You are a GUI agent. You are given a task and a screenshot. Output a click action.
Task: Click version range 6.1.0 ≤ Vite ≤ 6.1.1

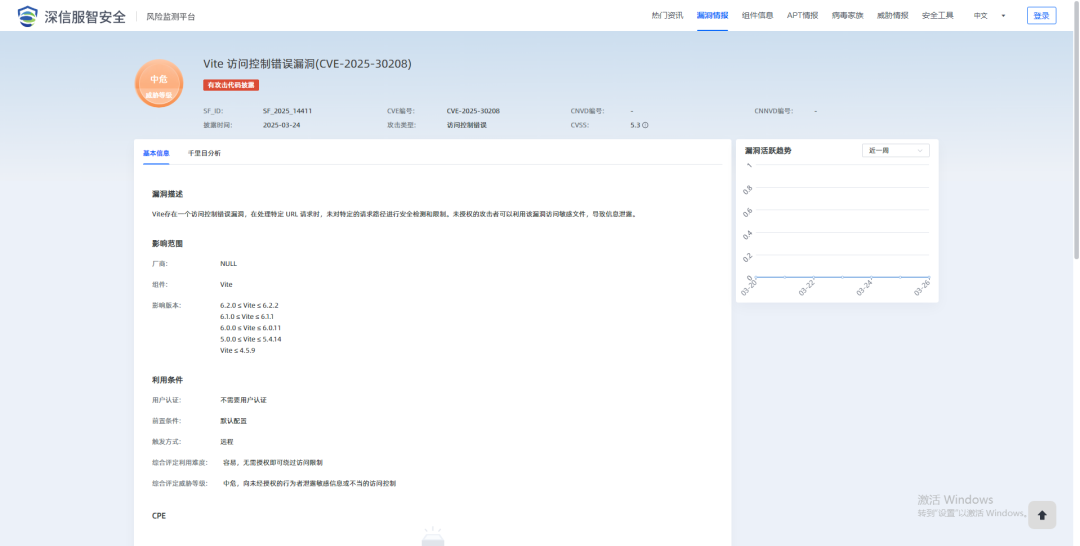(x=247, y=317)
